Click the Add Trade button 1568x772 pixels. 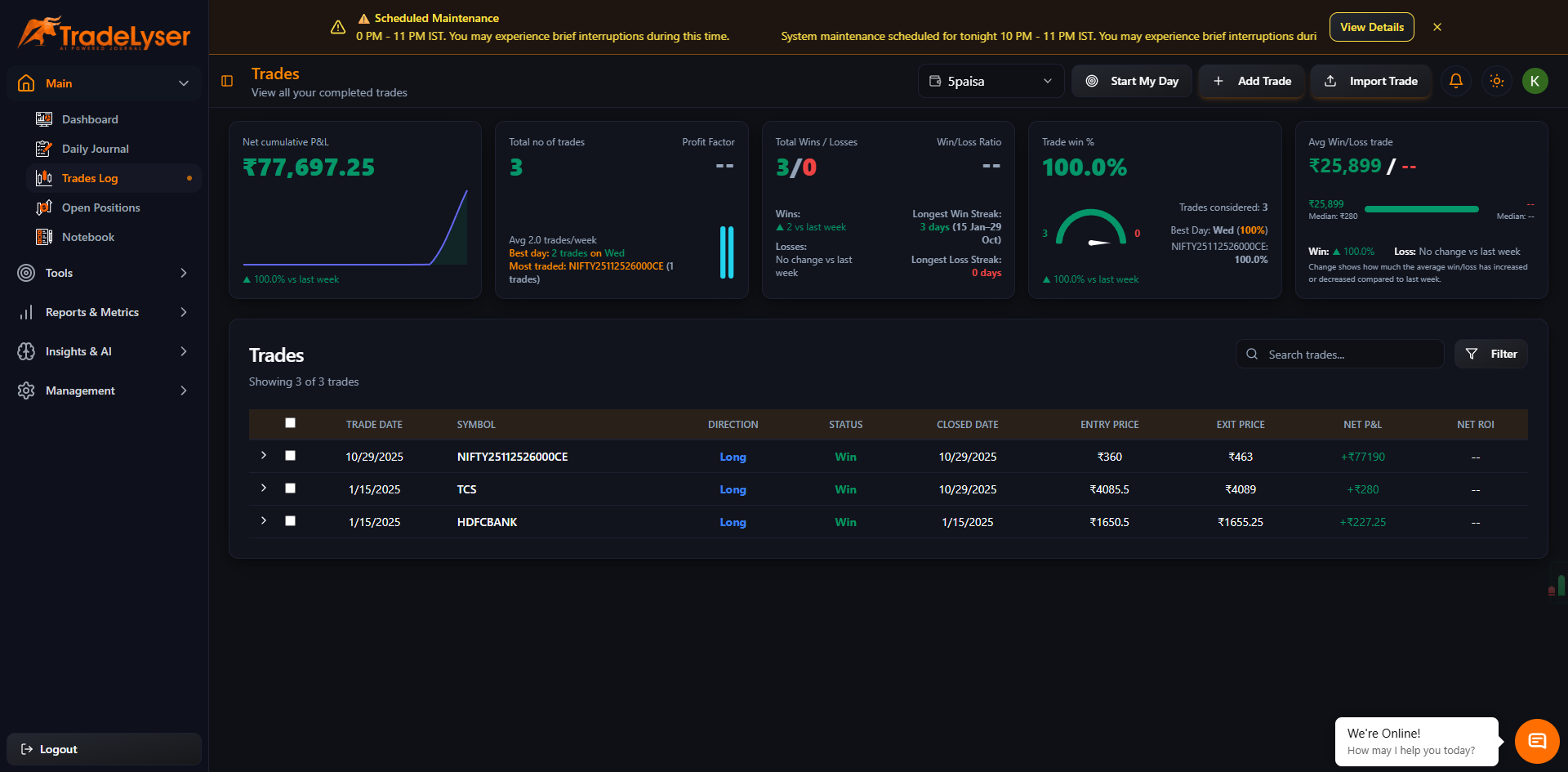[1251, 81]
